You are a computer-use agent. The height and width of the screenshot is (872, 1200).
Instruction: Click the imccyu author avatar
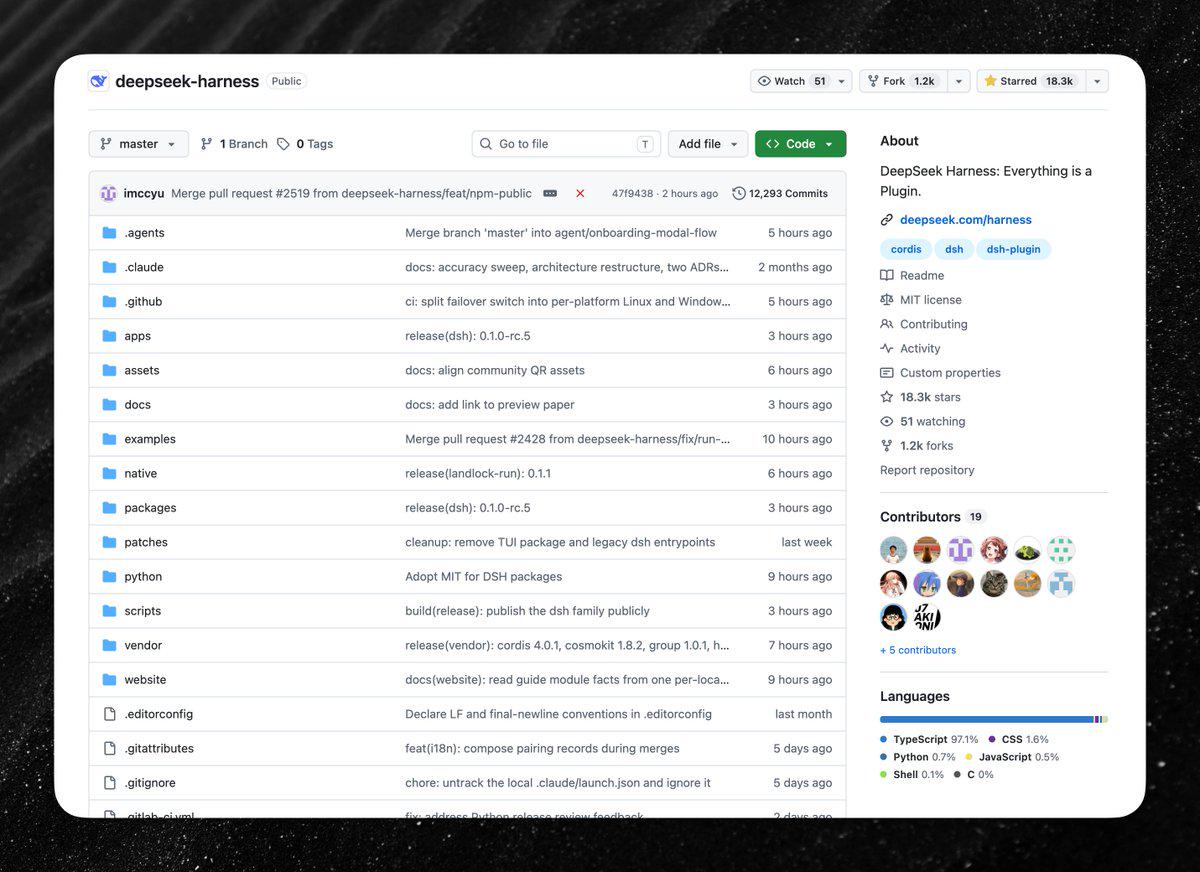108,193
